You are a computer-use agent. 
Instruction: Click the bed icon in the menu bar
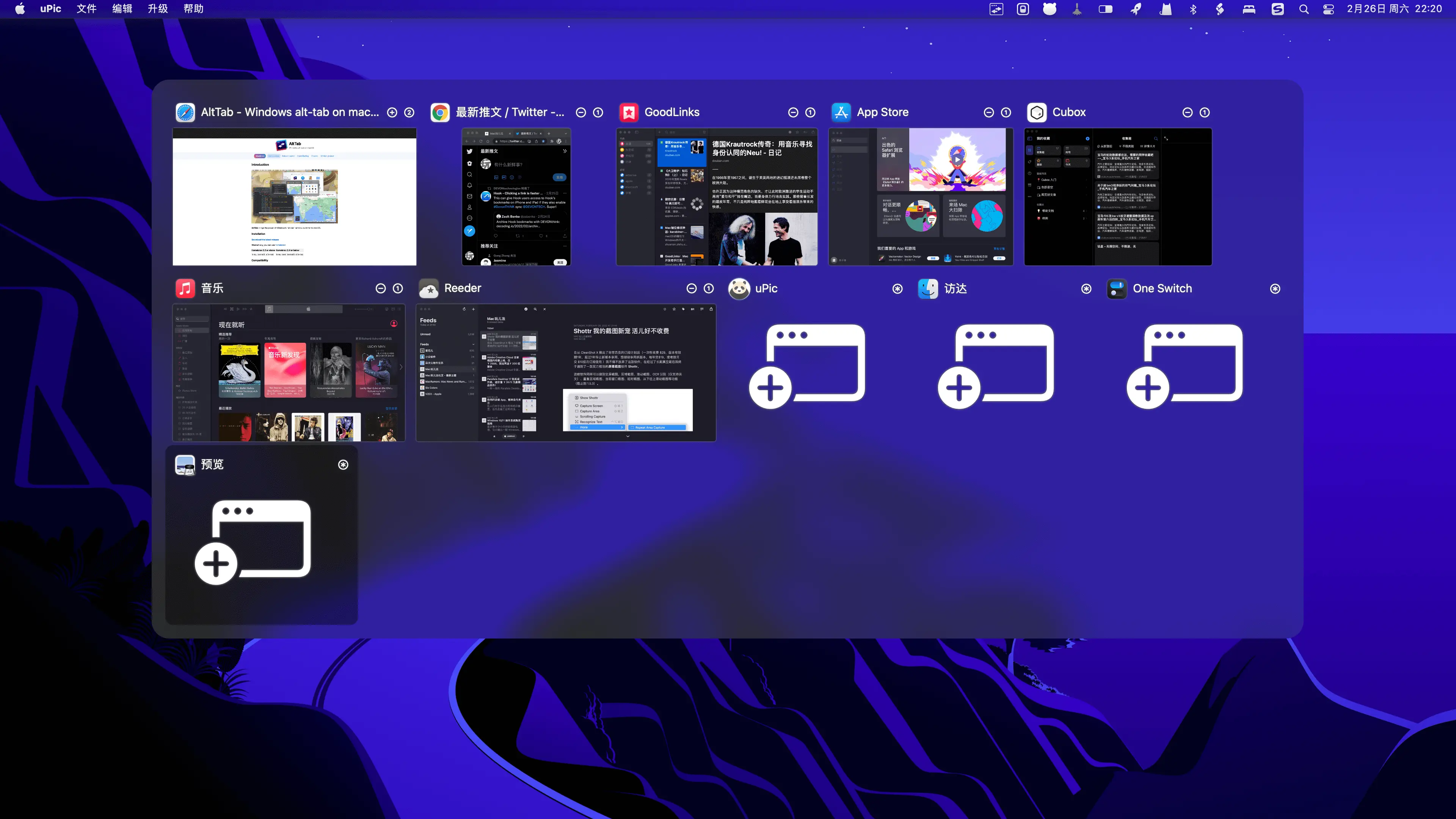pyautogui.click(x=1249, y=9)
